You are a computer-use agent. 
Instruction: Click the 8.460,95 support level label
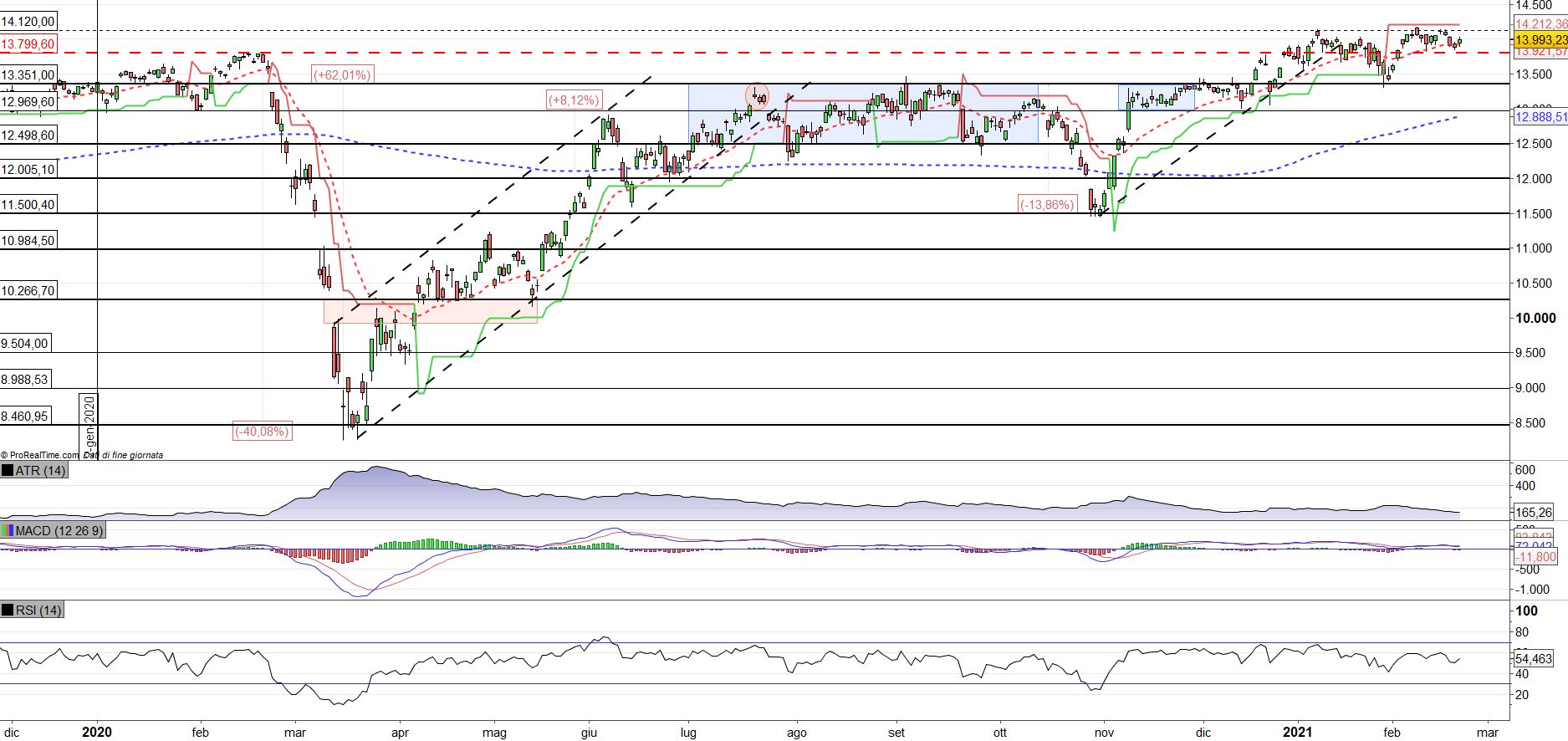point(25,415)
